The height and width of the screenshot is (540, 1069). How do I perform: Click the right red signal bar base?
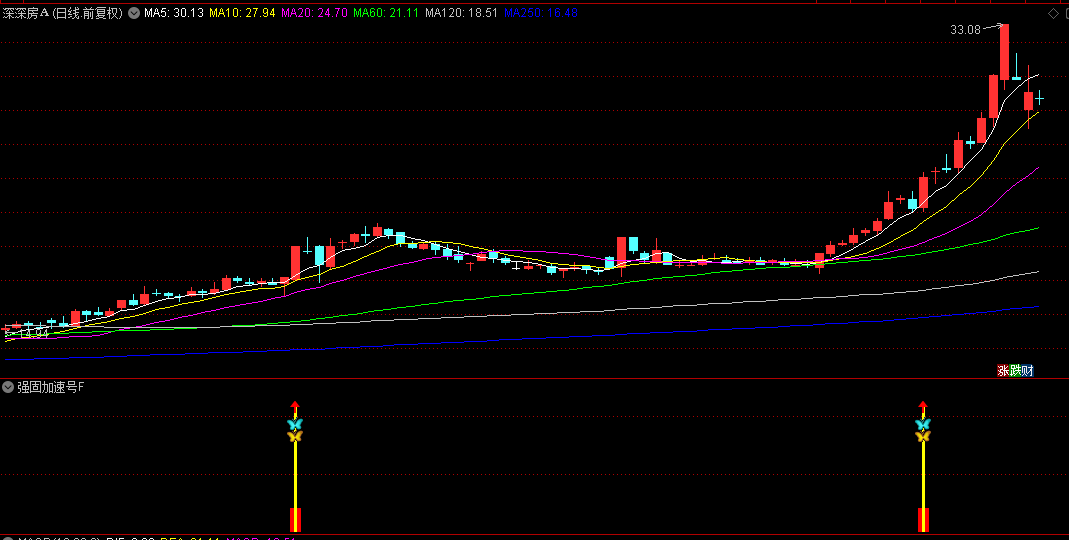[x=923, y=520]
